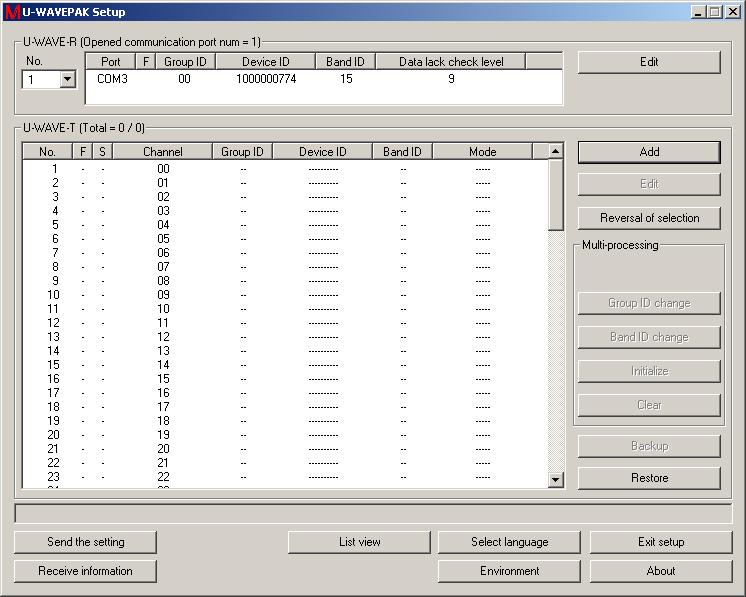The height and width of the screenshot is (597, 746).
Task: Select the COM3 port row
Action: click(324, 78)
